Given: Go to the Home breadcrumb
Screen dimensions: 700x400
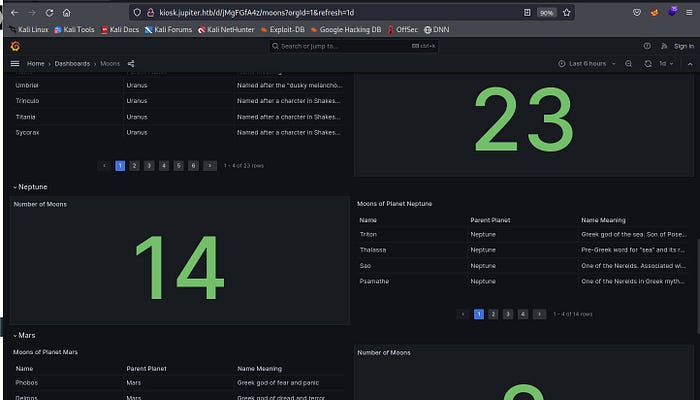Looking at the screenshot, I should [36, 63].
